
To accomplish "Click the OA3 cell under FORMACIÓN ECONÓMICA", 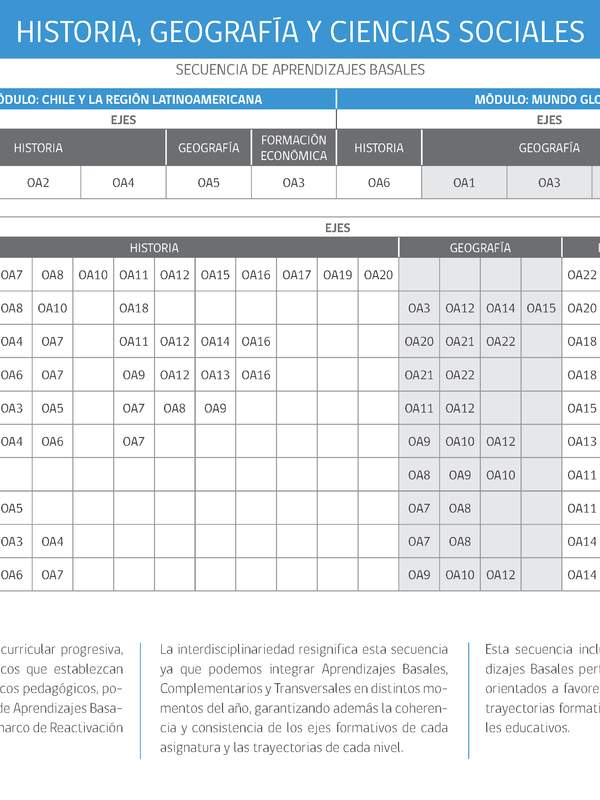I will (294, 183).
